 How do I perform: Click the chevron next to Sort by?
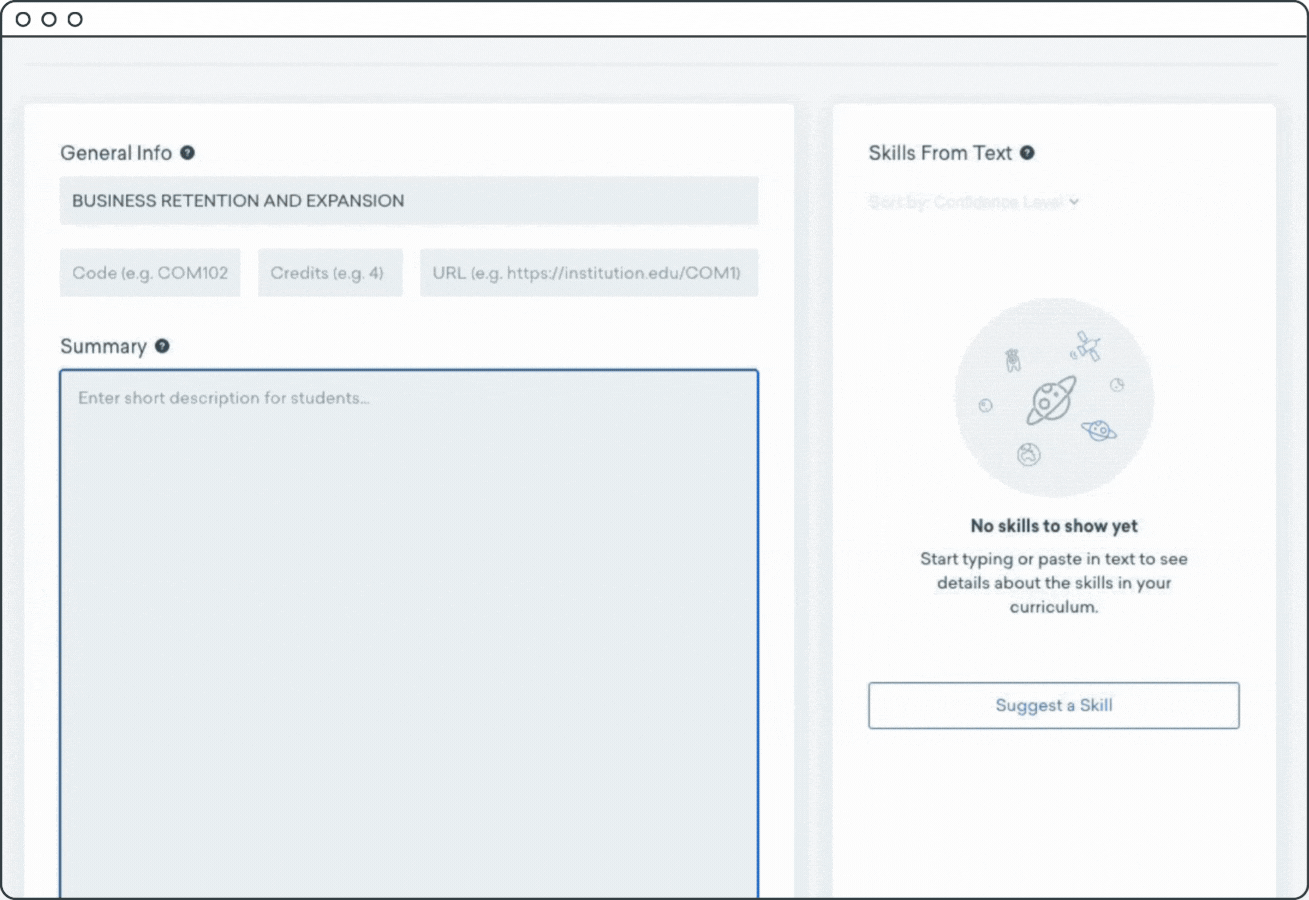[1074, 202]
